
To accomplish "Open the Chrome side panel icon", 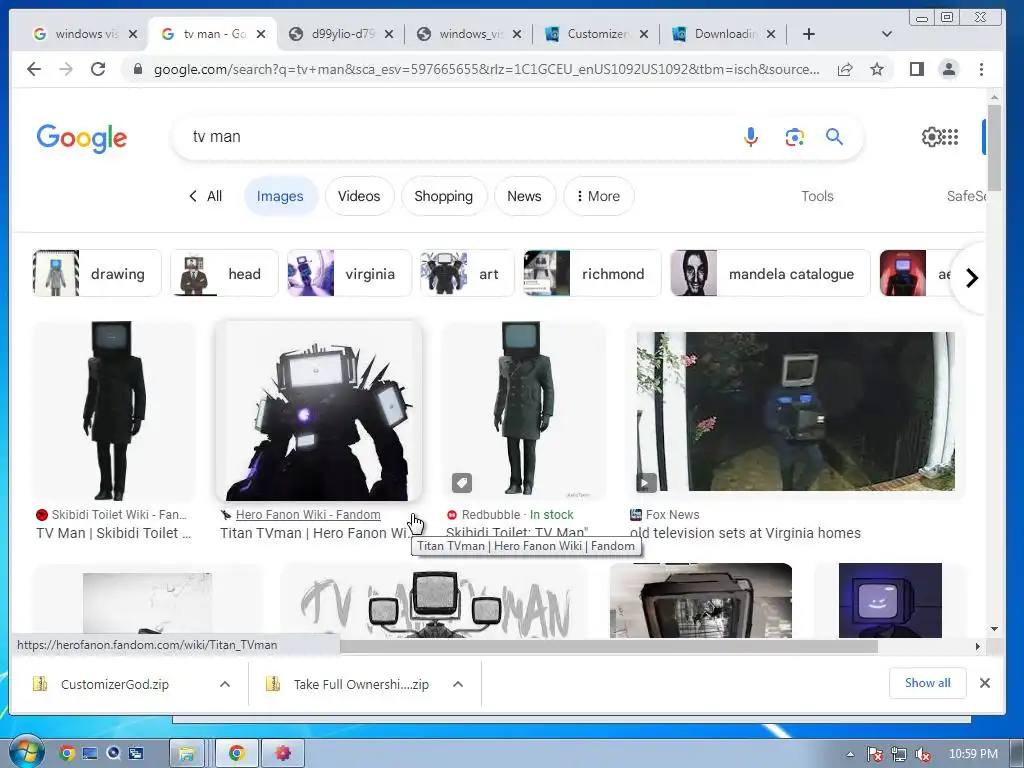I will coord(916,69).
